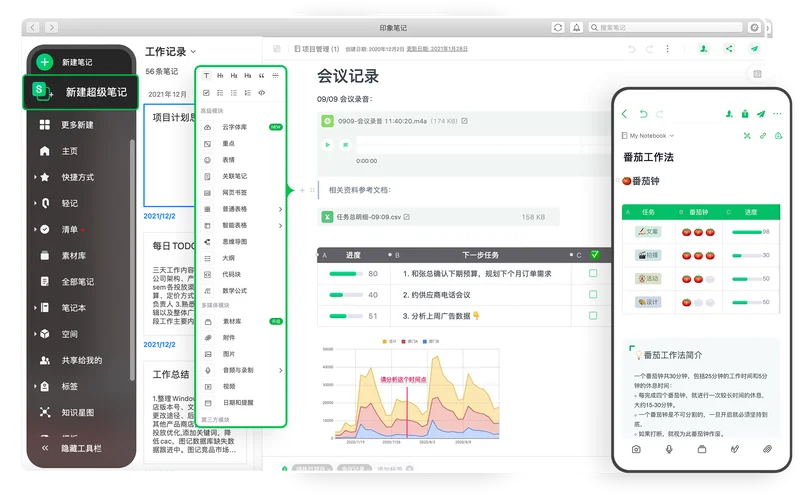
Task: Open My Notebook dropdown in the phone
Action: [648, 136]
